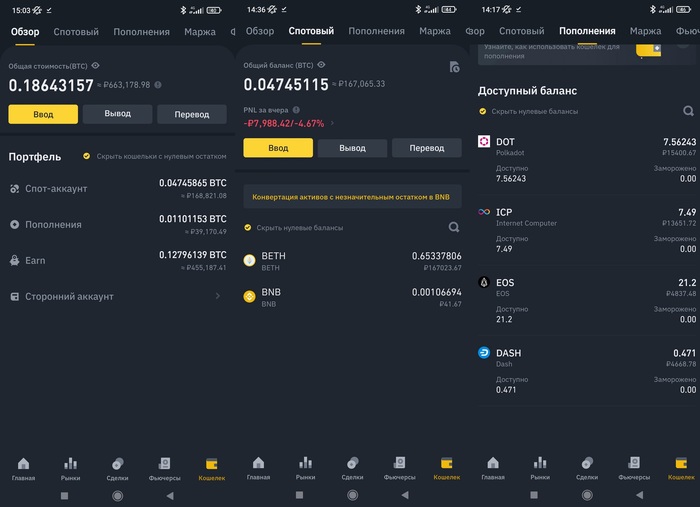
Task: Toggle balance visibility eye in Обзор screen
Action: pos(95,66)
